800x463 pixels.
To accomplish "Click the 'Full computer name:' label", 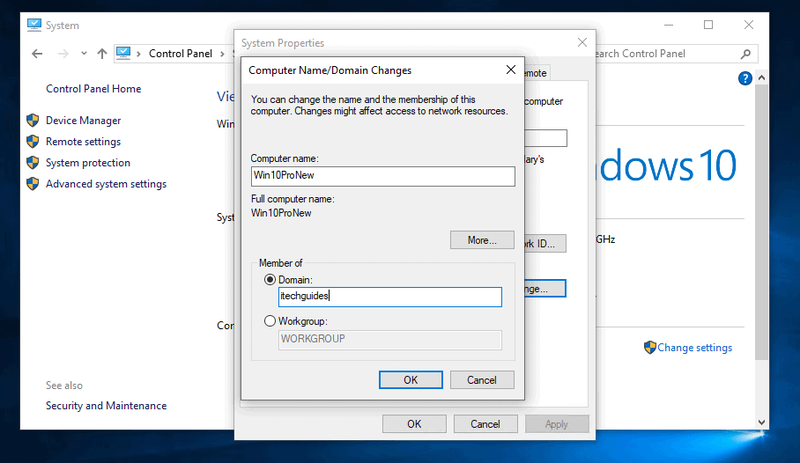I will (x=292, y=199).
